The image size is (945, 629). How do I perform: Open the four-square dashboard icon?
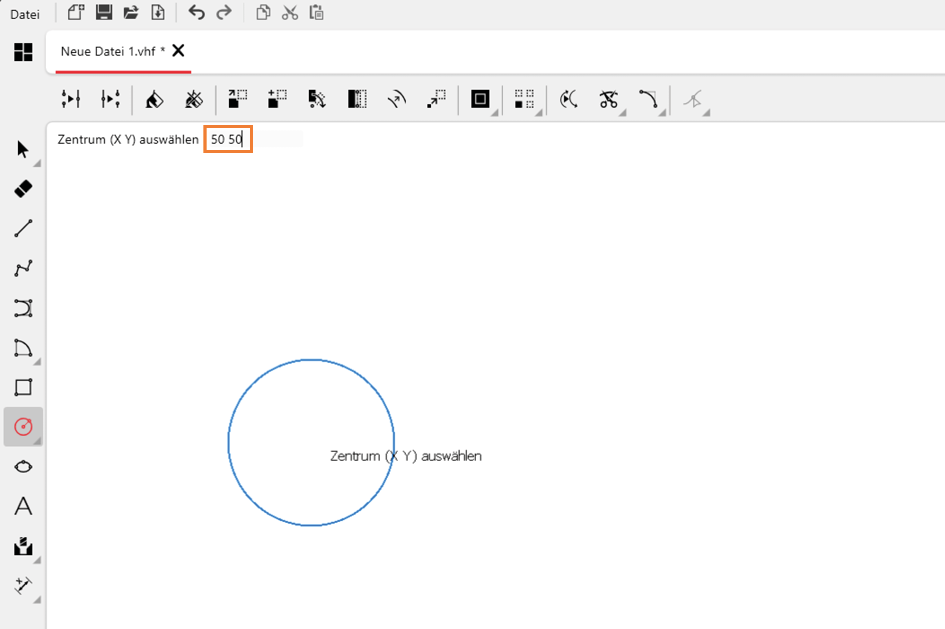pos(23,52)
